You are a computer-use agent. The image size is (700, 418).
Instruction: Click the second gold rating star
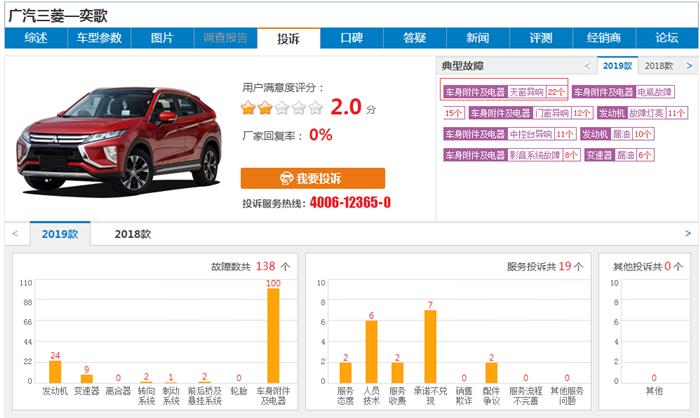pos(265,108)
